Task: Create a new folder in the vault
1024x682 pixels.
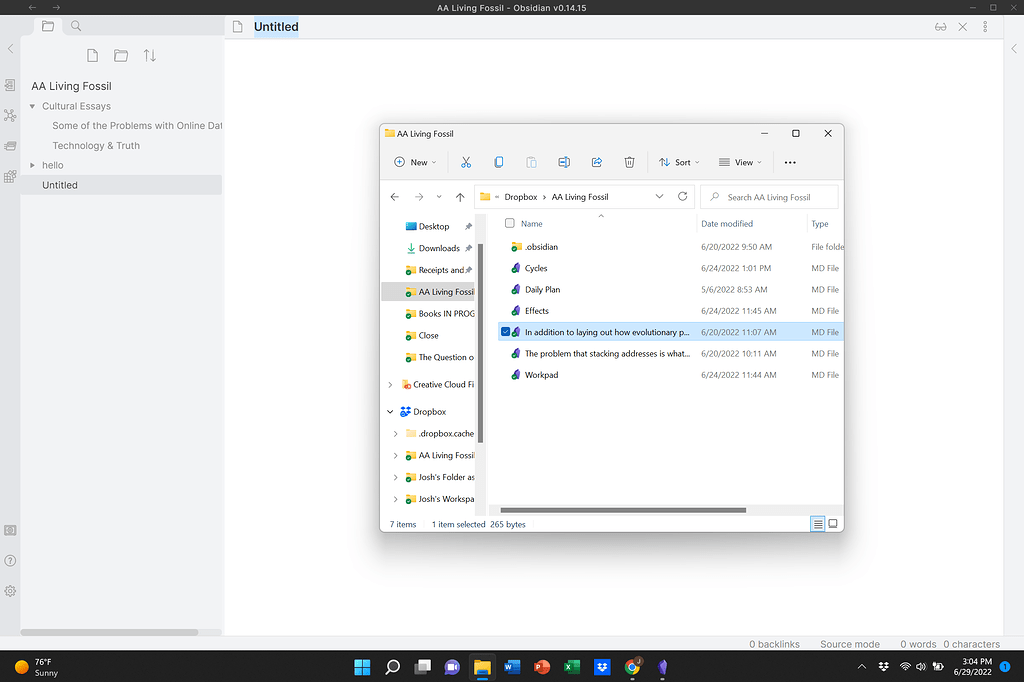Action: (x=120, y=55)
